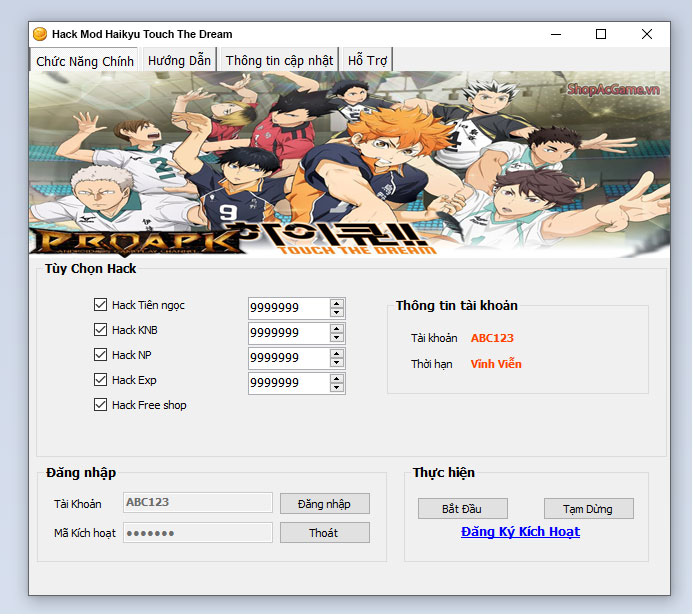Open the Đăng Ký Kích Hoạt link

tap(520, 532)
